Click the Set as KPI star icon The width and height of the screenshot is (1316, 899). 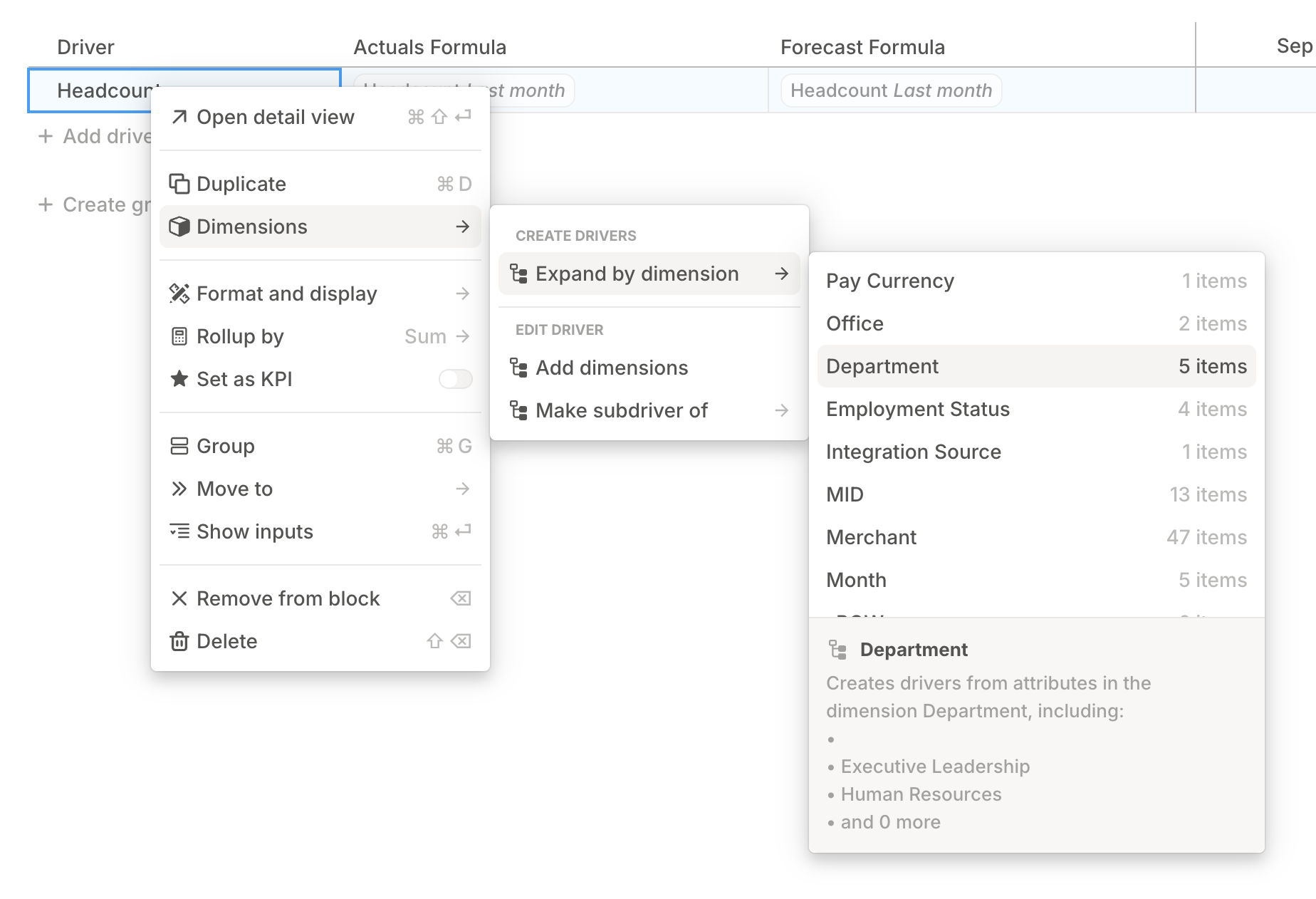coord(179,379)
